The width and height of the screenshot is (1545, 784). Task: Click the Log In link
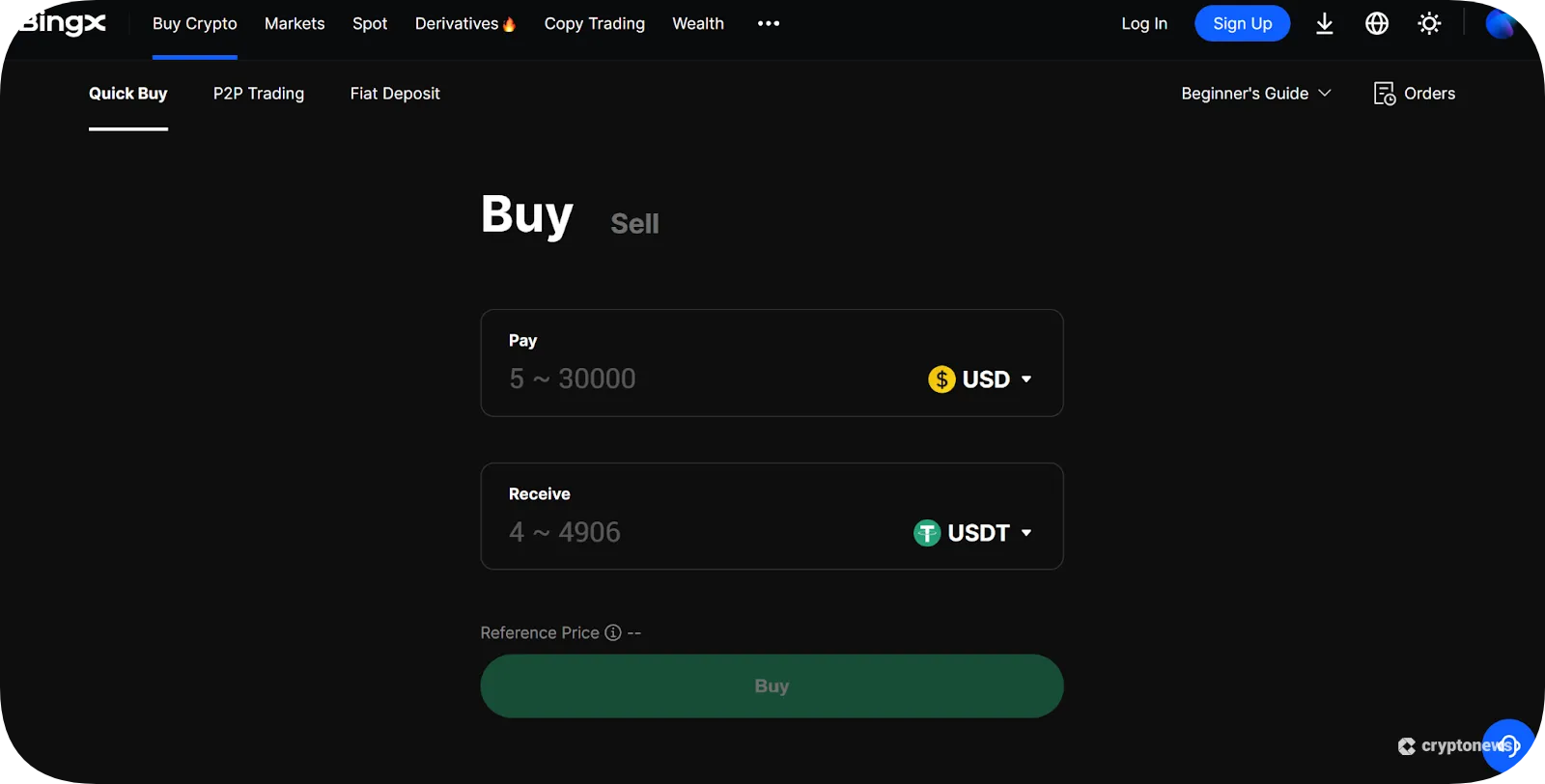coord(1143,23)
